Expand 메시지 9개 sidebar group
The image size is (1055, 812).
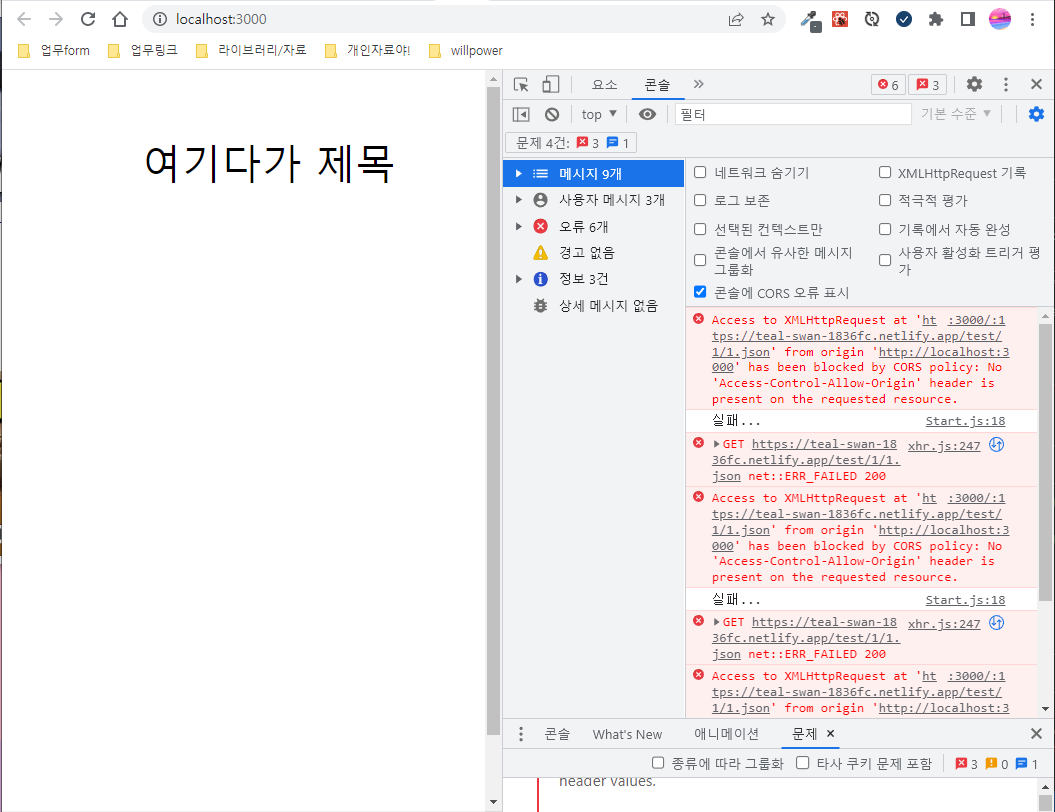click(x=518, y=174)
